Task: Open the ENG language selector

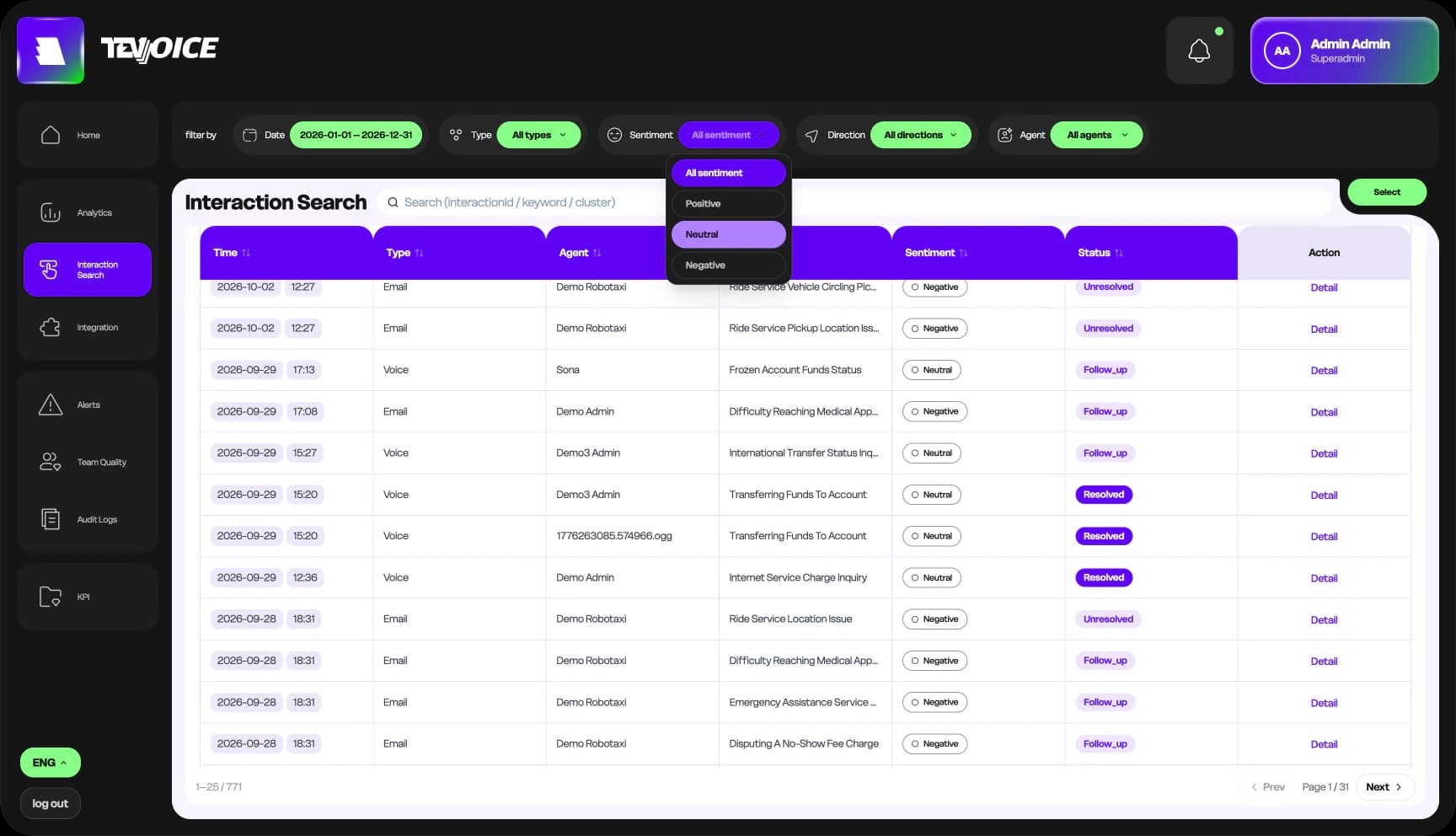Action: [x=51, y=763]
